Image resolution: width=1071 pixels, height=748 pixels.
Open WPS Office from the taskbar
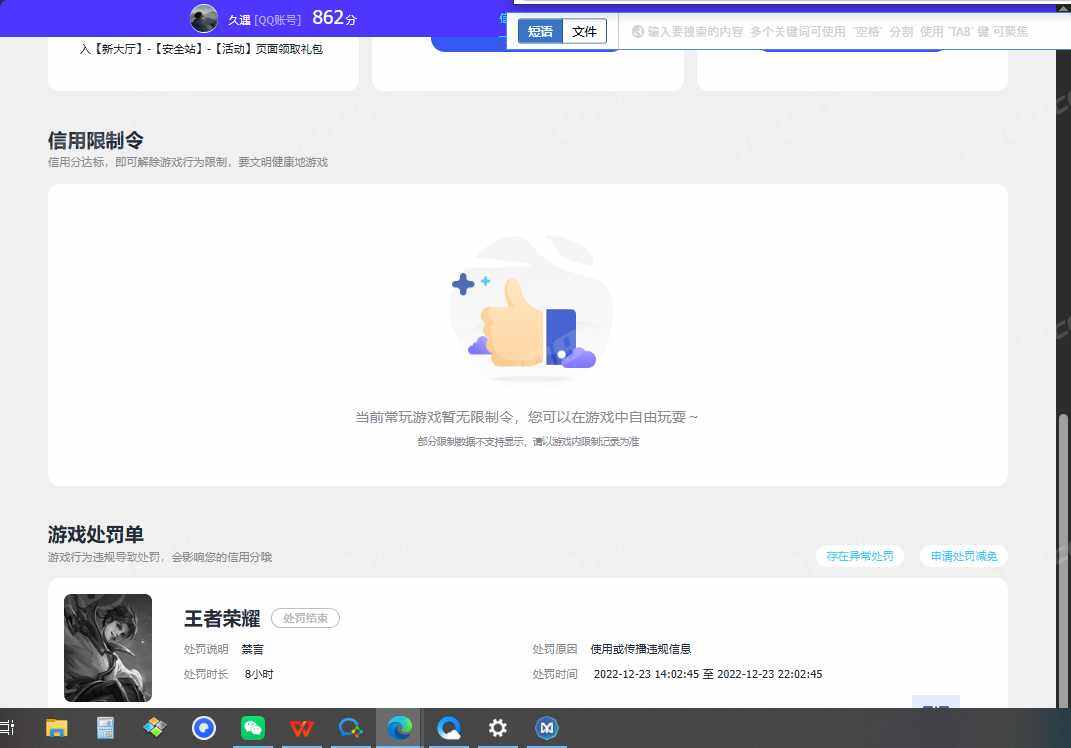301,728
